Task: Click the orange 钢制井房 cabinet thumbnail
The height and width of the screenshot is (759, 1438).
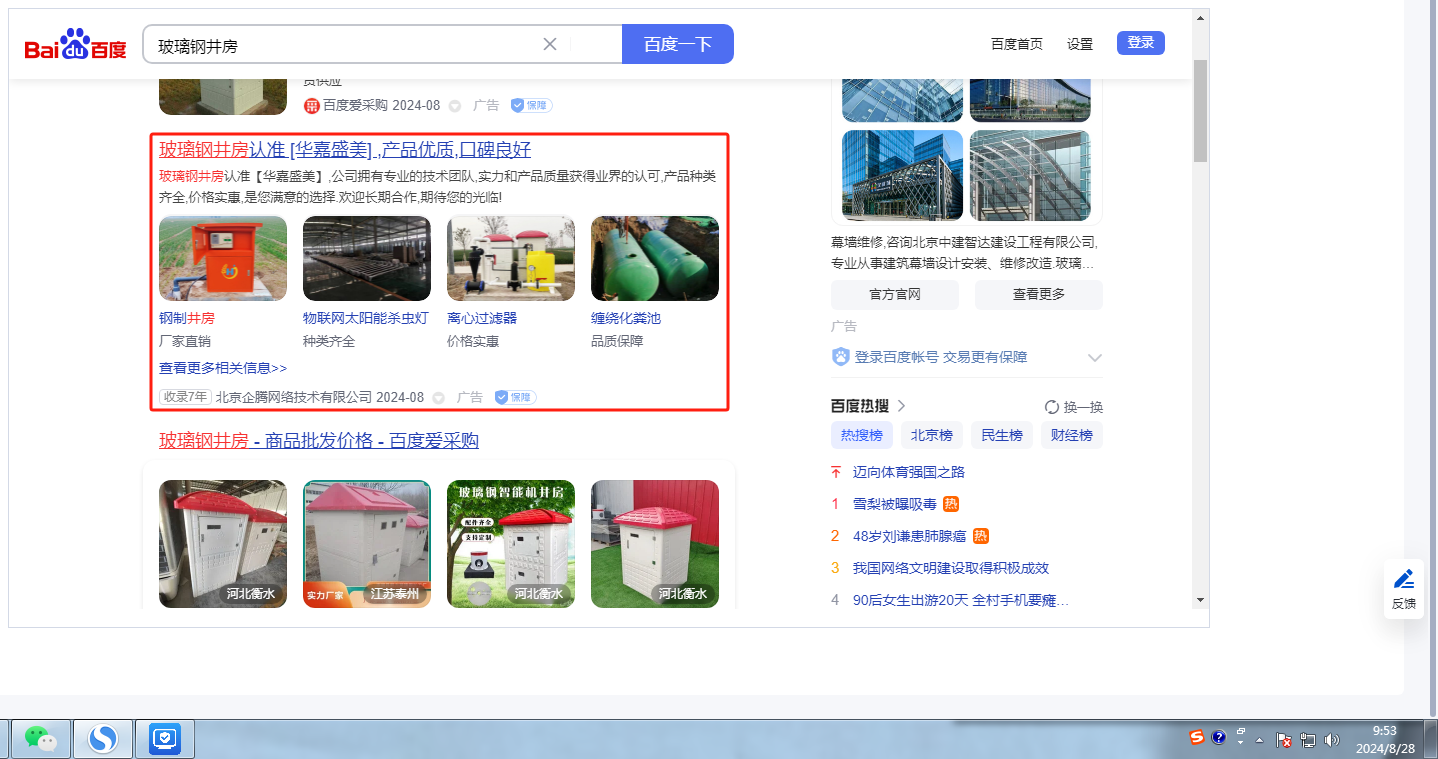Action: pyautogui.click(x=223, y=258)
